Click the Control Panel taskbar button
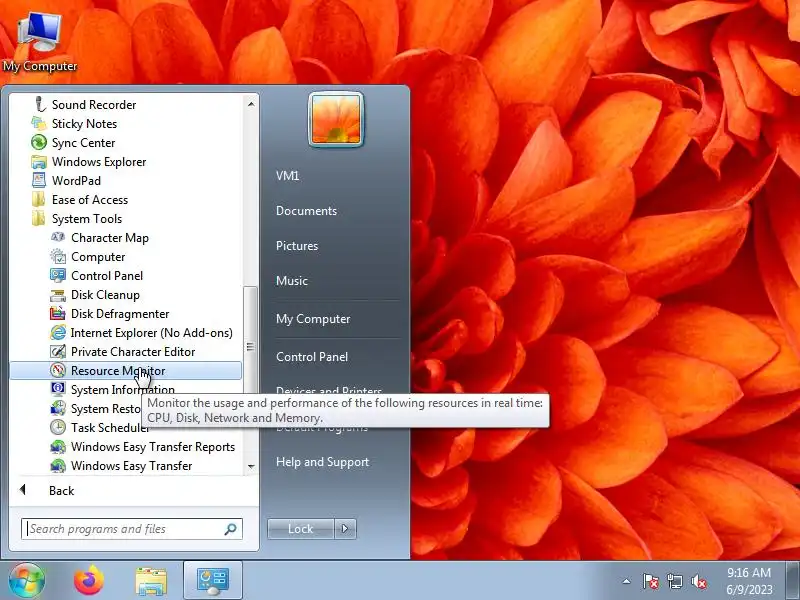This screenshot has height=600, width=800. coord(213,580)
